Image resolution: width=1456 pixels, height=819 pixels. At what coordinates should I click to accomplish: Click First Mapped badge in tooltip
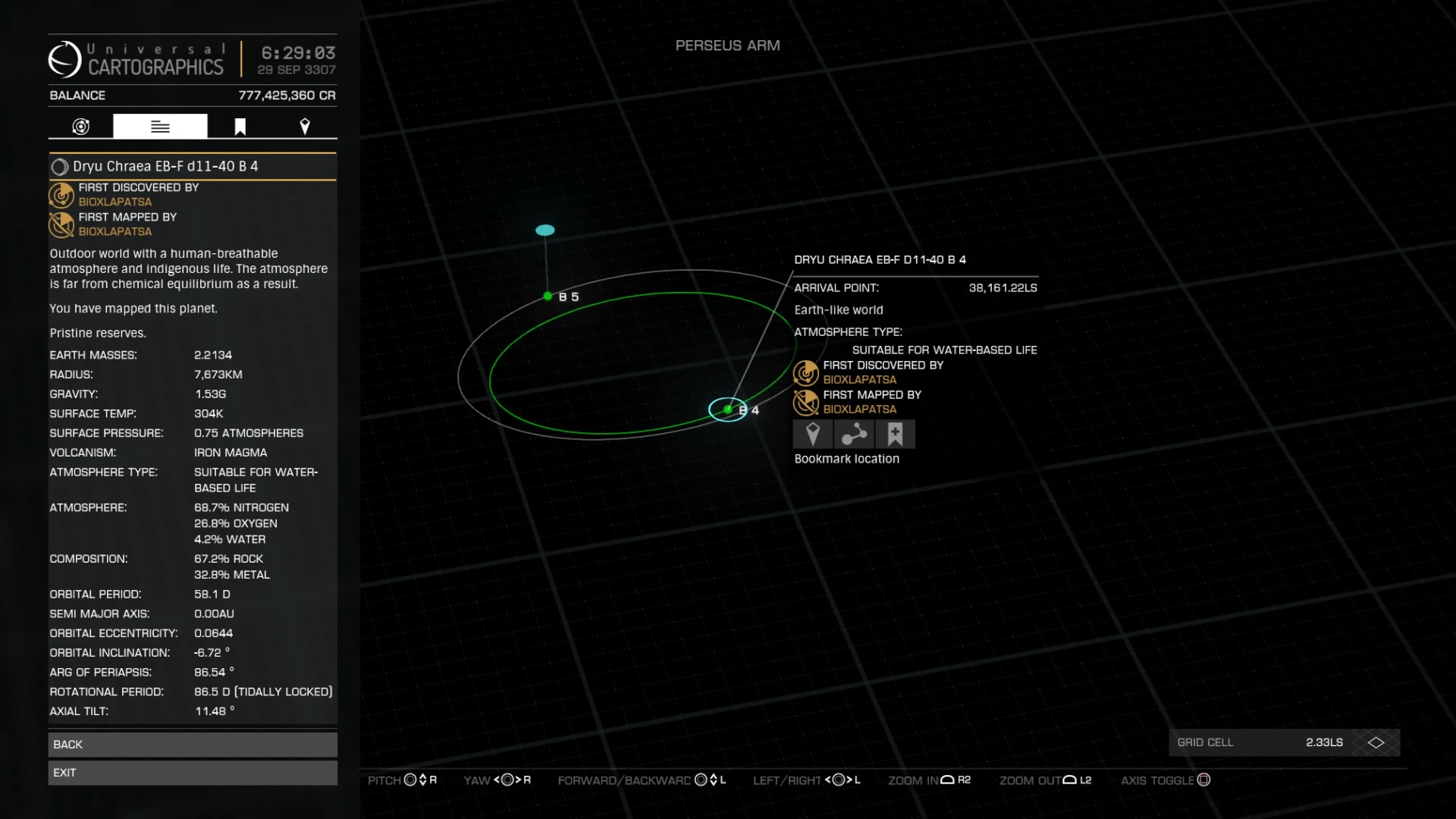pyautogui.click(x=805, y=403)
